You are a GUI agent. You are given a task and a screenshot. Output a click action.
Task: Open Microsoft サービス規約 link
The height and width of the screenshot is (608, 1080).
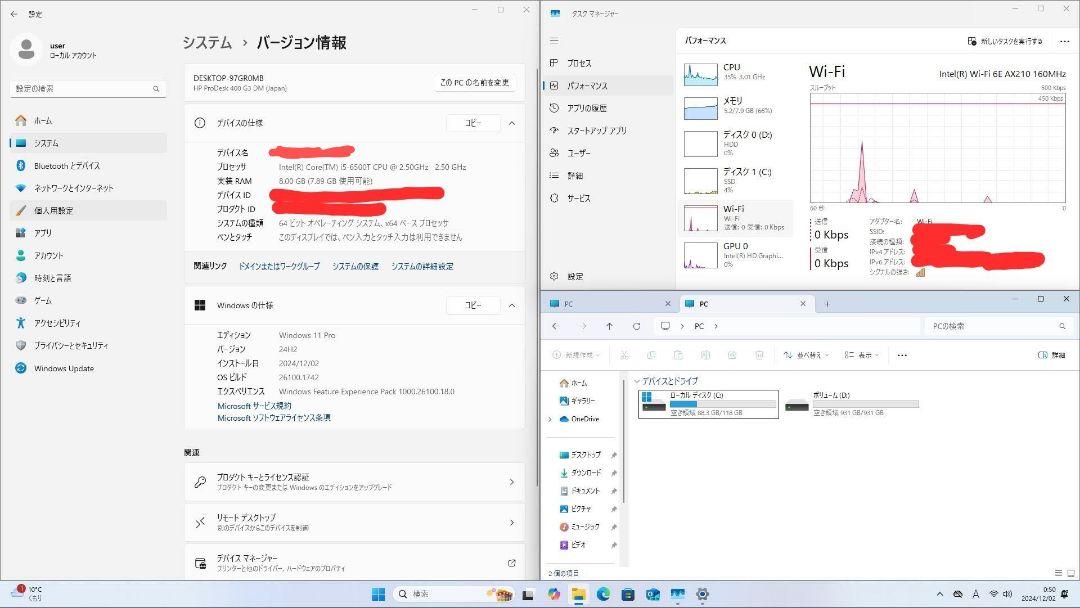point(254,406)
